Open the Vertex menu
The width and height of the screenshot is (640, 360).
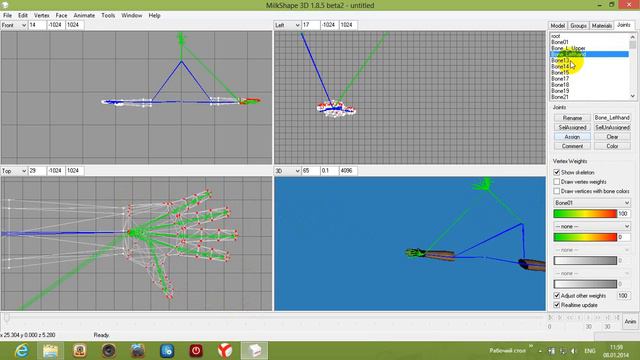point(42,15)
